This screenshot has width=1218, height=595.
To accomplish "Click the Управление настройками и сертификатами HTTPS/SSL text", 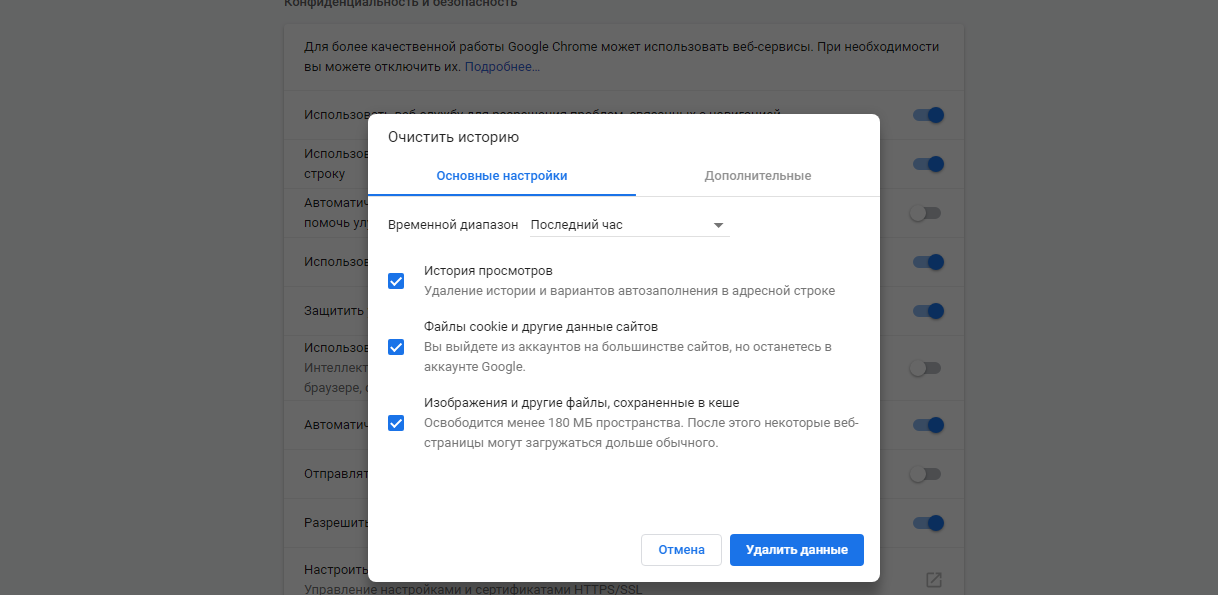I will pyautogui.click(x=472, y=588).
